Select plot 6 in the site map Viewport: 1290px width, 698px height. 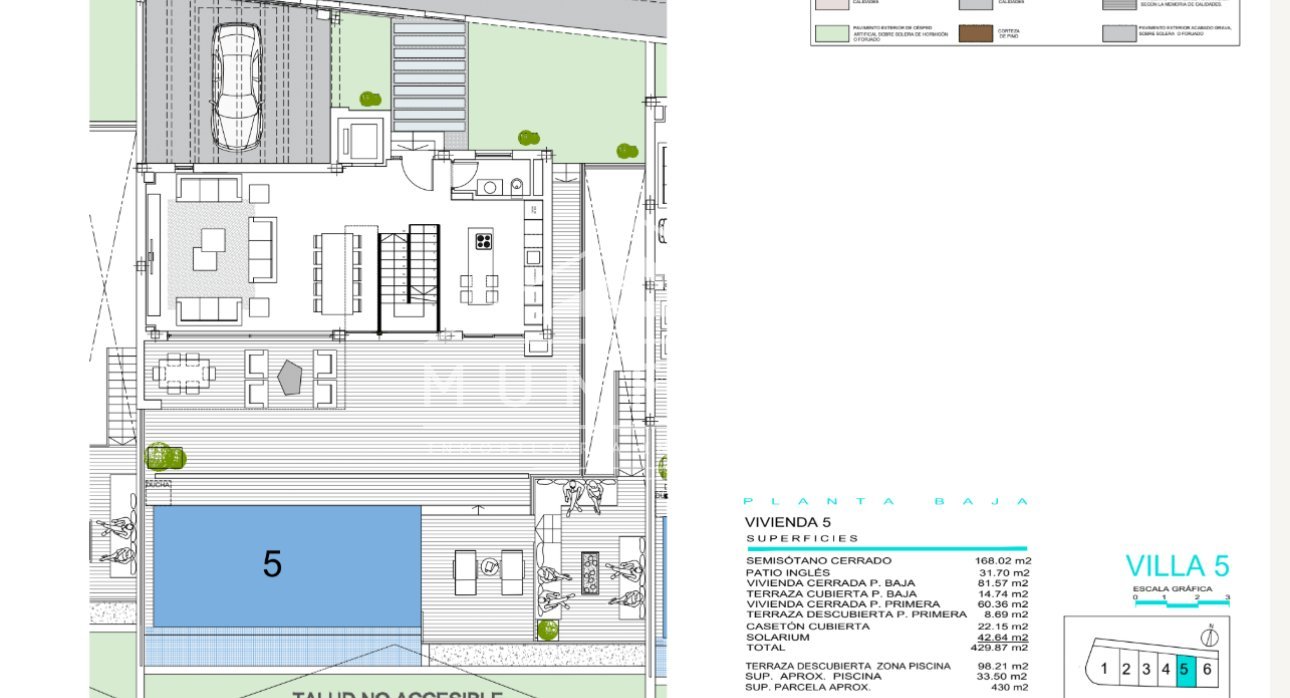point(1207,669)
